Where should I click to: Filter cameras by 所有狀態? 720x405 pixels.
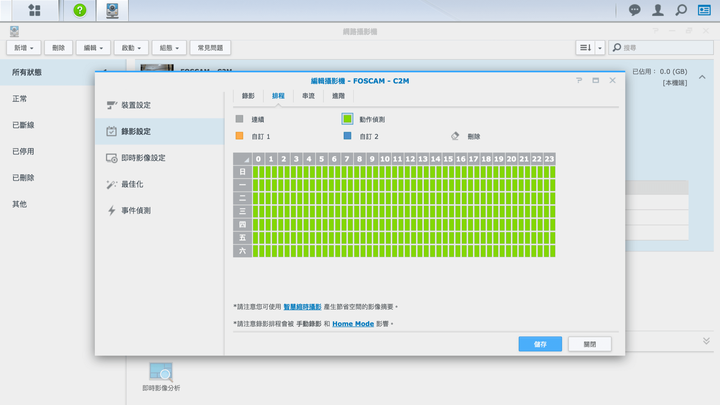[x=63, y=72]
